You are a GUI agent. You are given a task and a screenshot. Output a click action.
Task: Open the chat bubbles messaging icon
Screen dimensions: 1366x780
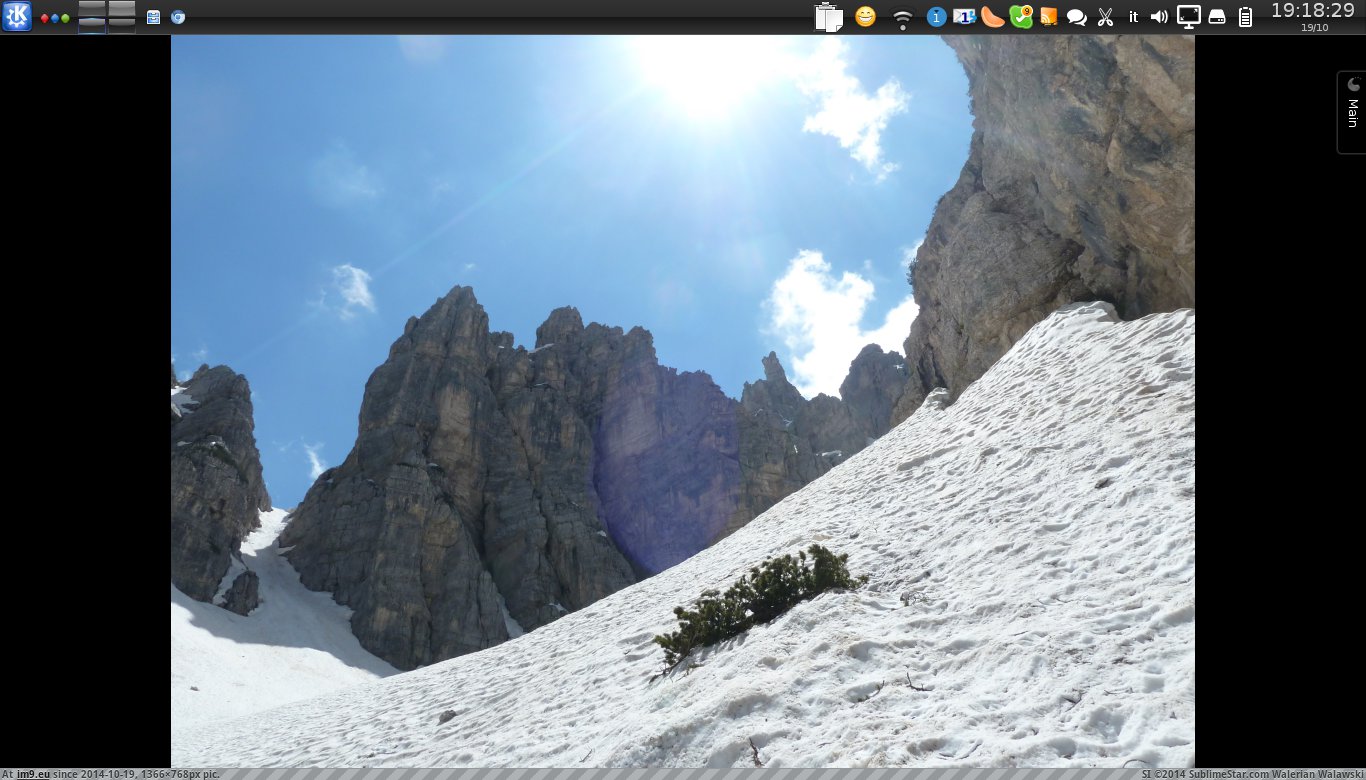pyautogui.click(x=1077, y=17)
